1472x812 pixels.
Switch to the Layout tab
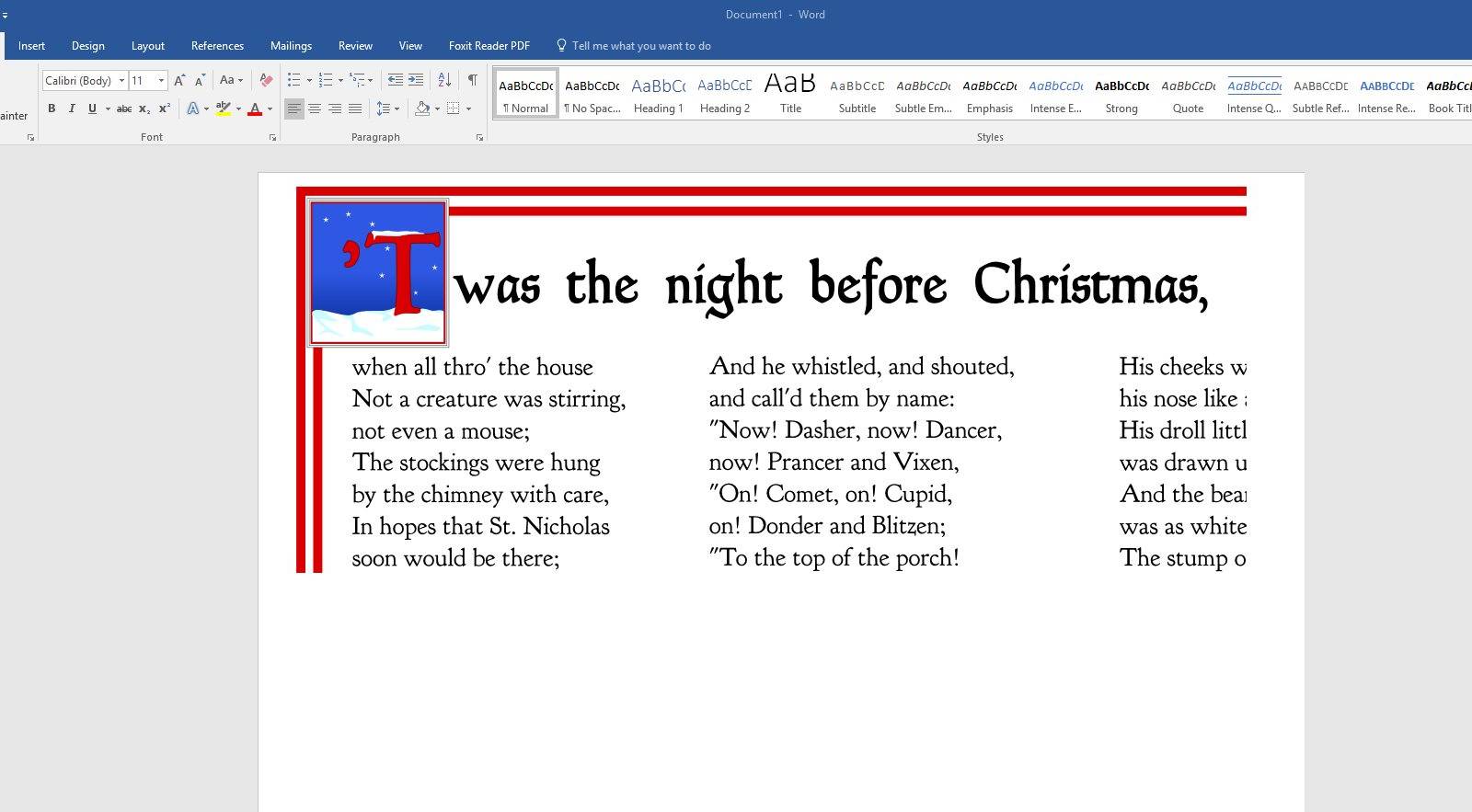pyautogui.click(x=148, y=46)
